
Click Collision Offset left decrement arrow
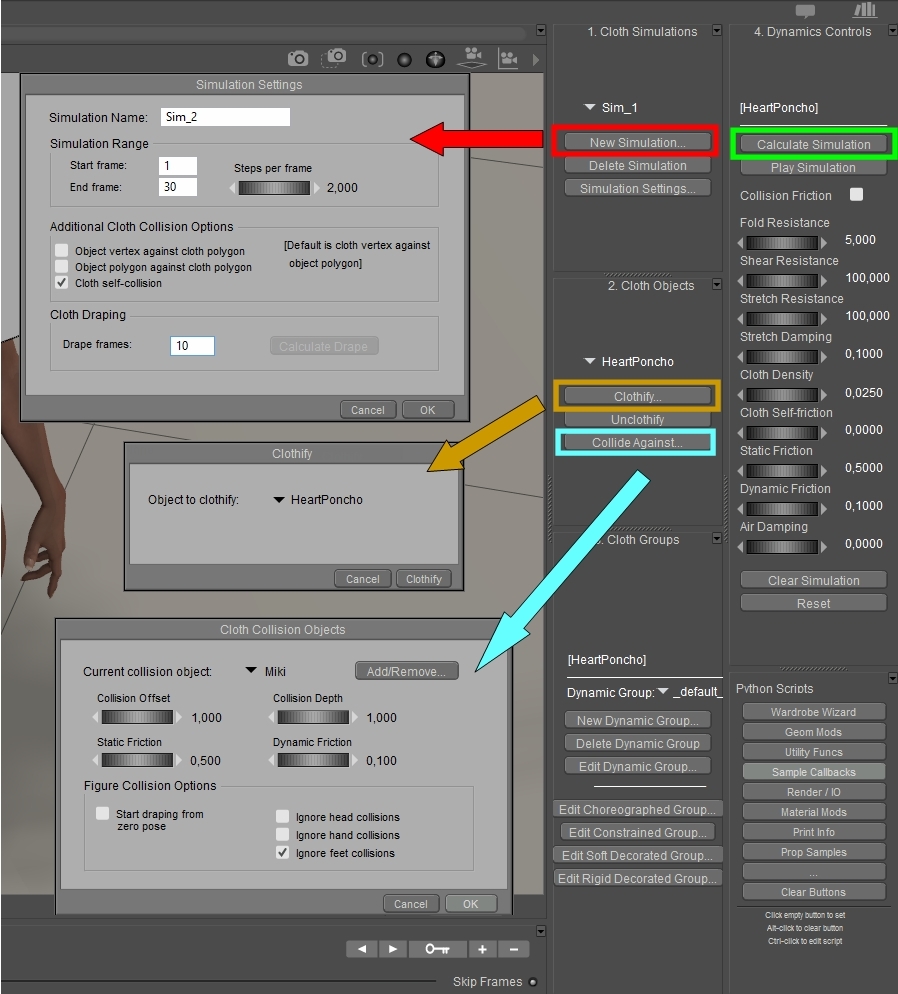coord(96,717)
